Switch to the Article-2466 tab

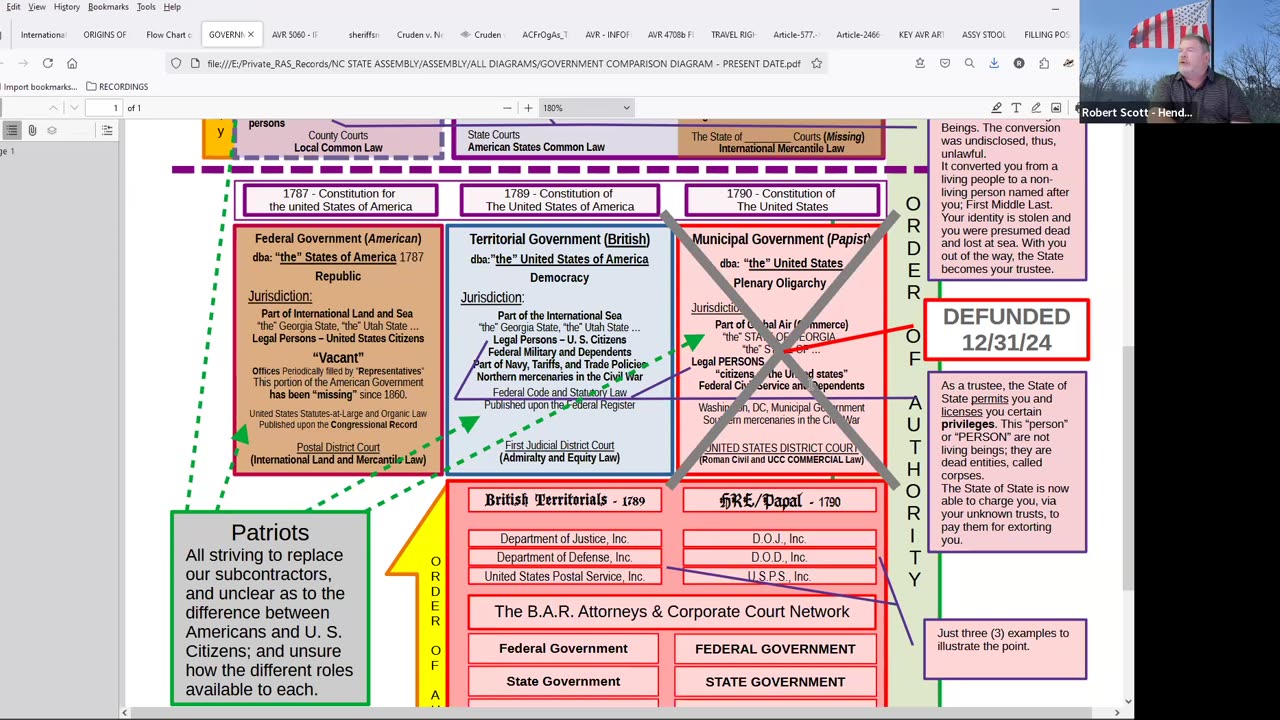(858, 34)
